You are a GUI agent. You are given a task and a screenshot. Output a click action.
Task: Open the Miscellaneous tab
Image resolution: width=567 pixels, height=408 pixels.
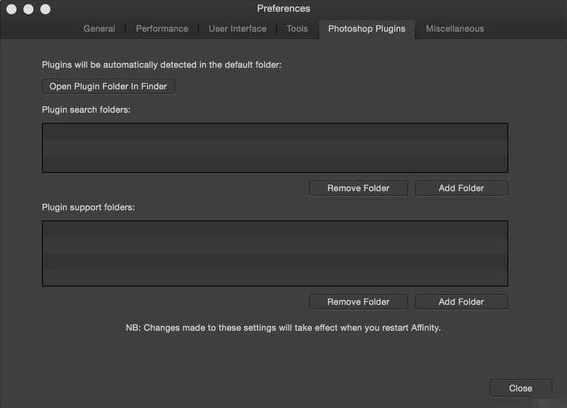455,29
